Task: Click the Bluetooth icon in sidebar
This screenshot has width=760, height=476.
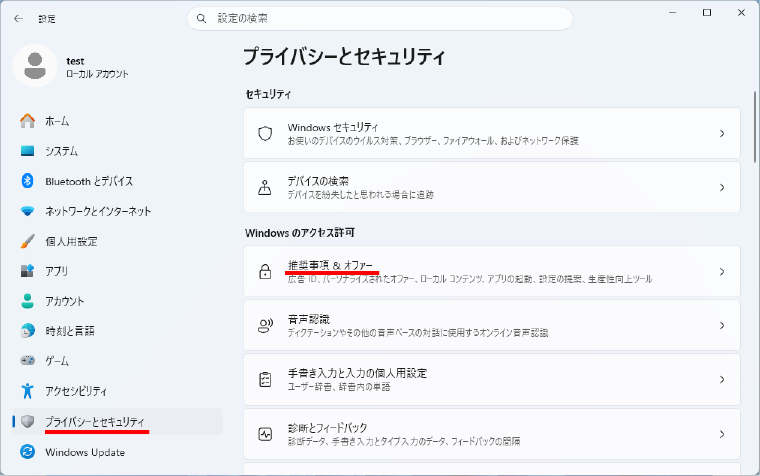Action: point(28,181)
